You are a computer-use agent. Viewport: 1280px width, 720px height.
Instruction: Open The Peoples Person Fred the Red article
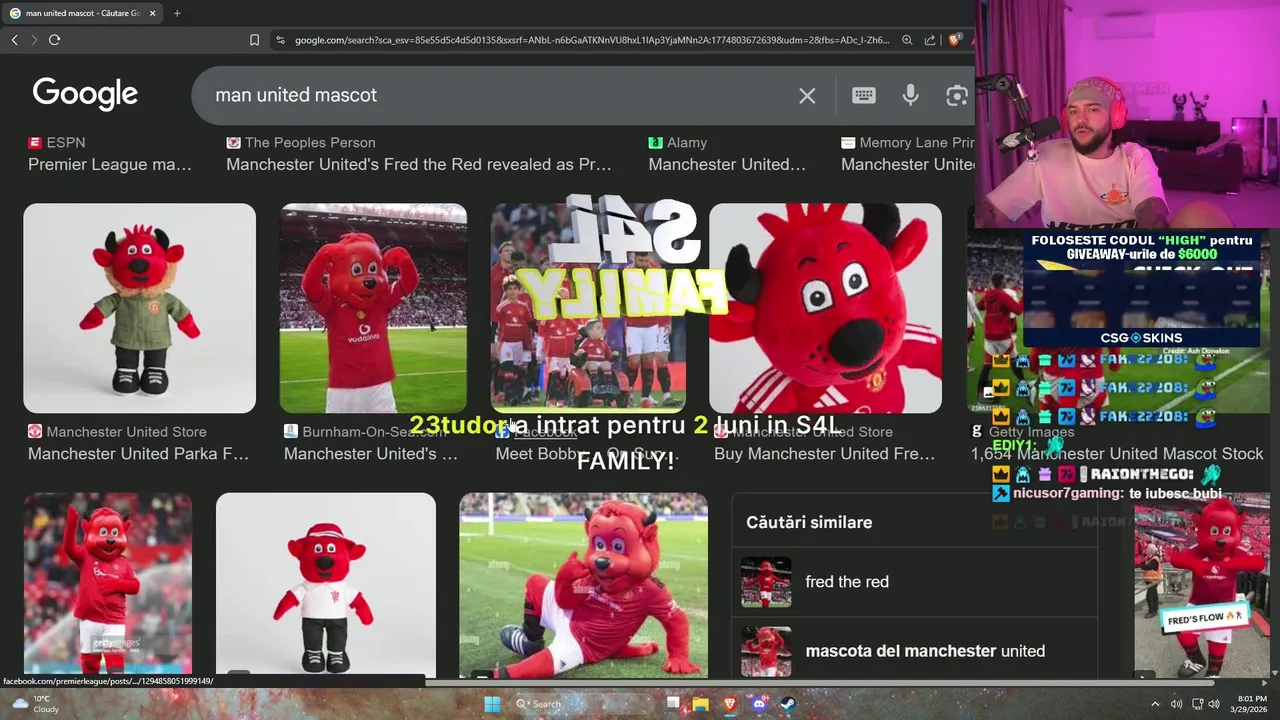tap(418, 164)
